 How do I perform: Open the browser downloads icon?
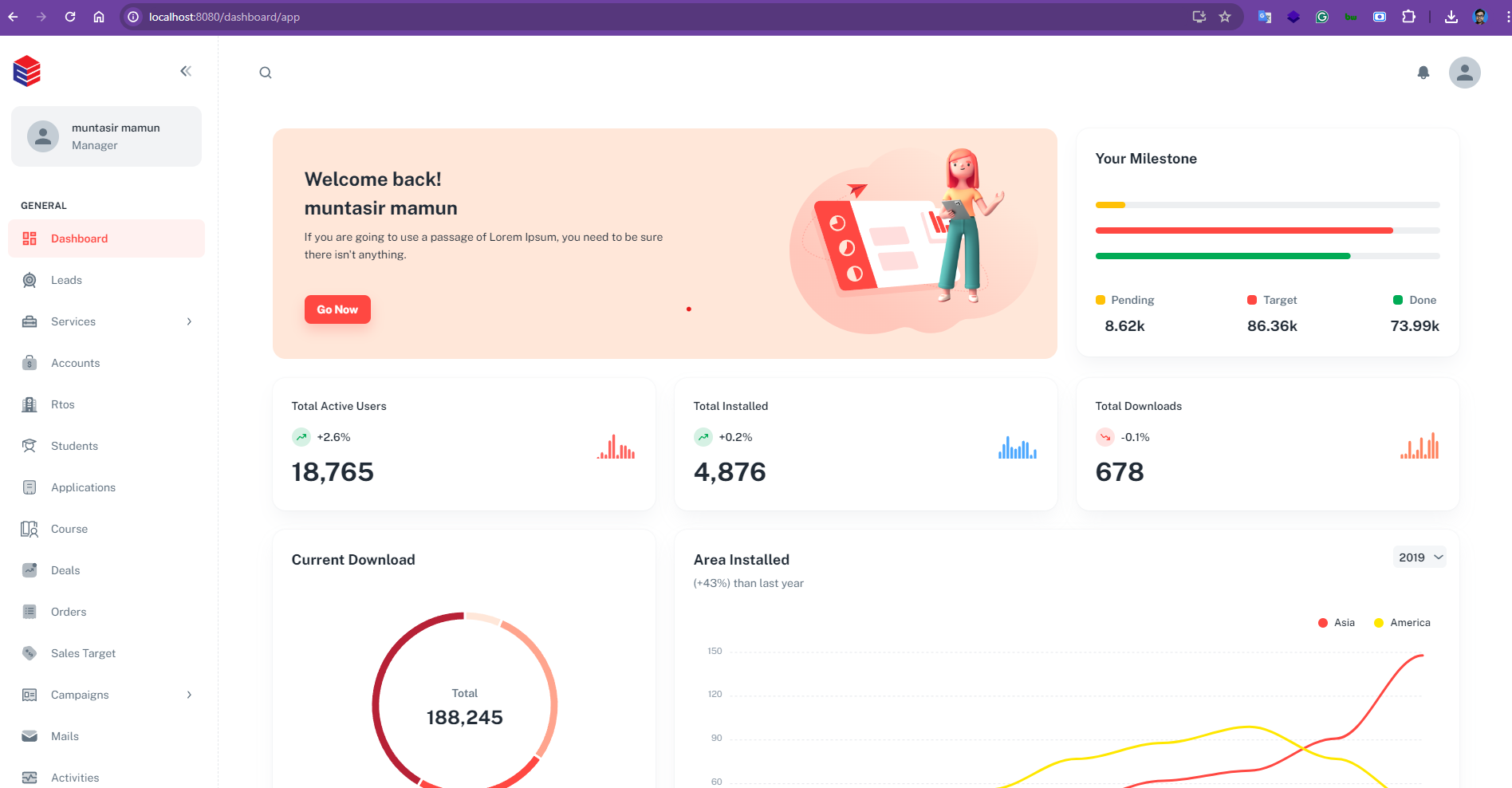click(x=1451, y=17)
